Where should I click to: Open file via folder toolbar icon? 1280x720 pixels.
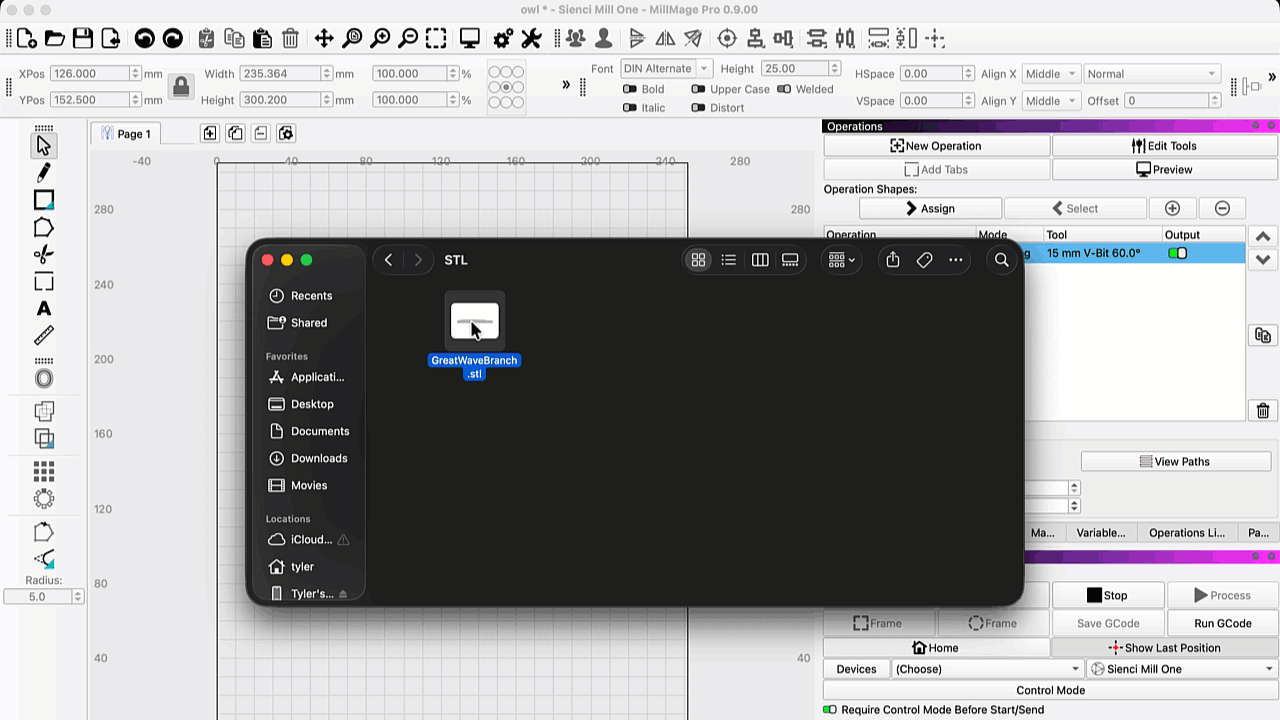pyautogui.click(x=55, y=39)
